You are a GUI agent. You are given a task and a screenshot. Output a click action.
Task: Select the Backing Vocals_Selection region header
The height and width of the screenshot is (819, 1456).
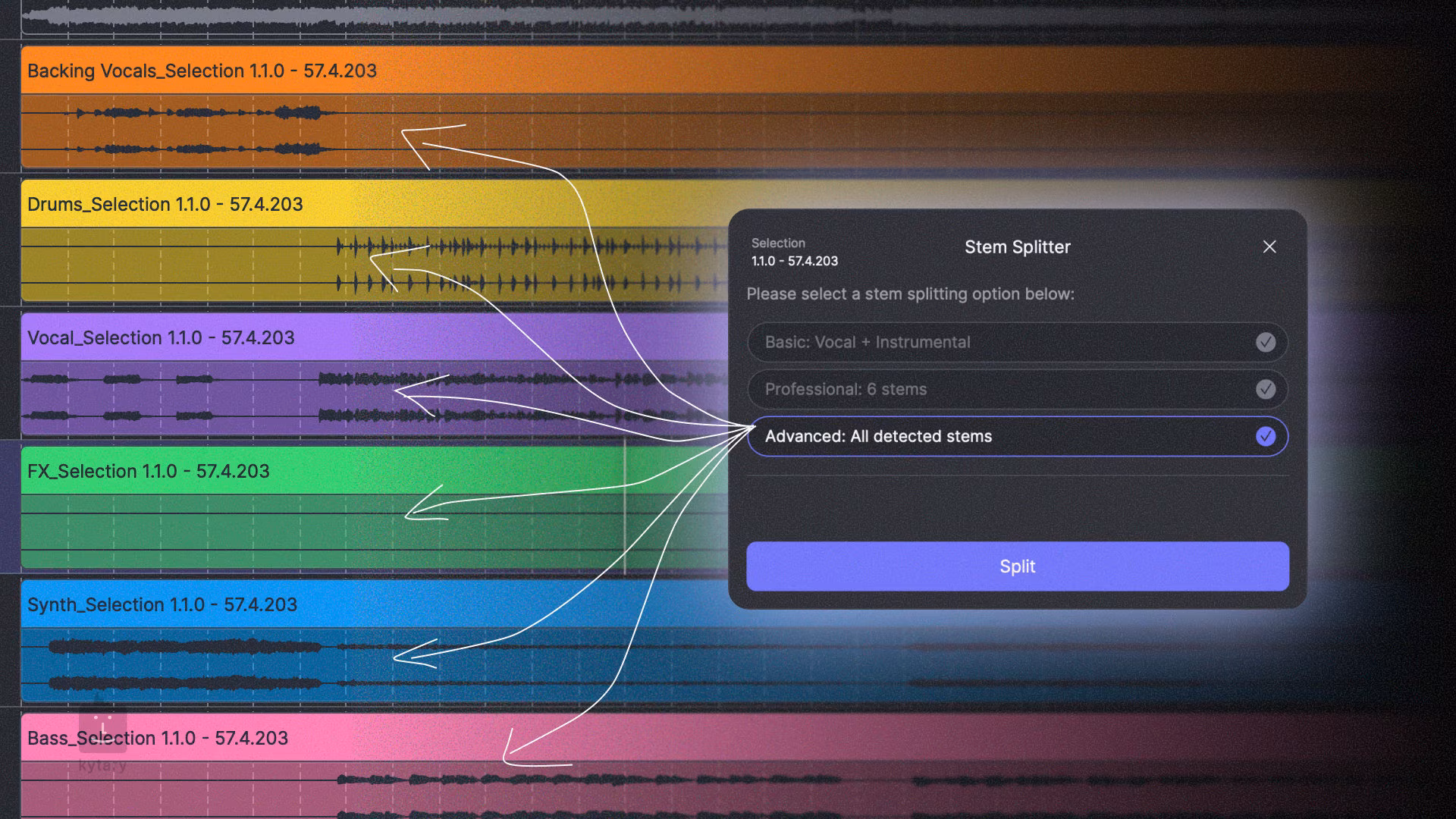coord(202,71)
